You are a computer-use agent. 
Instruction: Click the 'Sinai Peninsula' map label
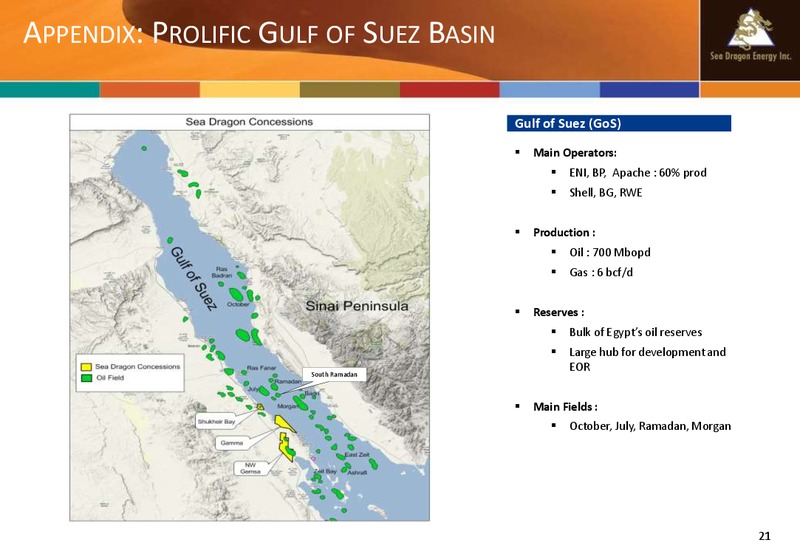(357, 306)
